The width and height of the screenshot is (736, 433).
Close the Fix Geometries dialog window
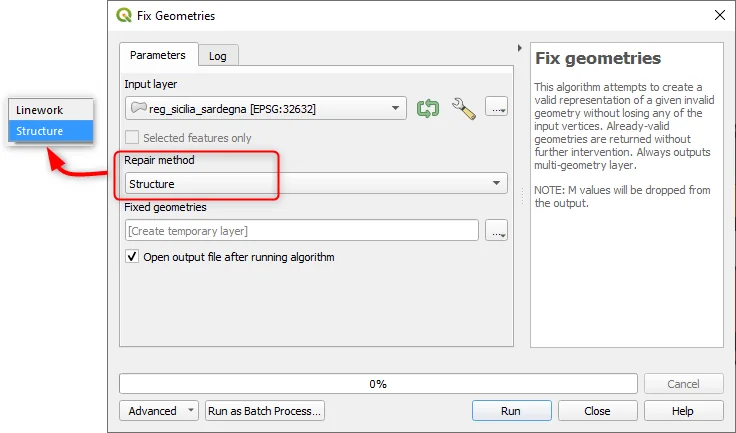pos(718,16)
